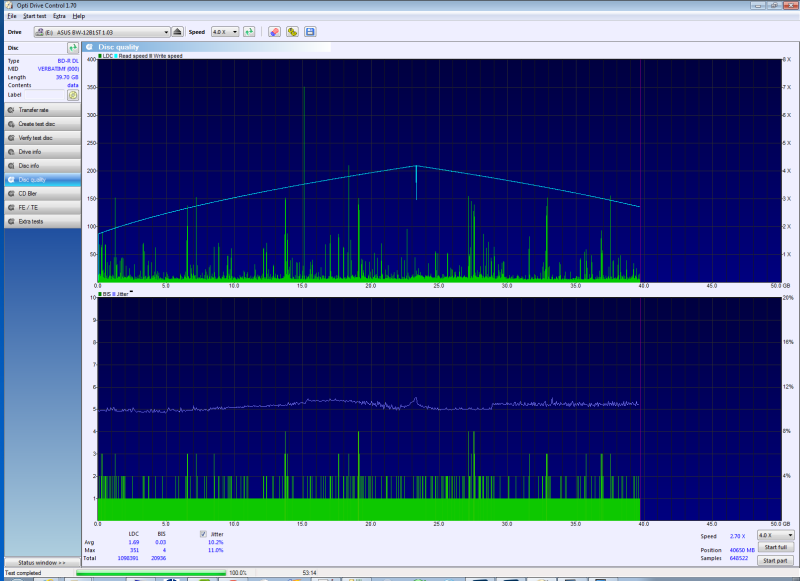The width and height of the screenshot is (800, 581).
Task: Open the Extra tests section
Action: 43,221
